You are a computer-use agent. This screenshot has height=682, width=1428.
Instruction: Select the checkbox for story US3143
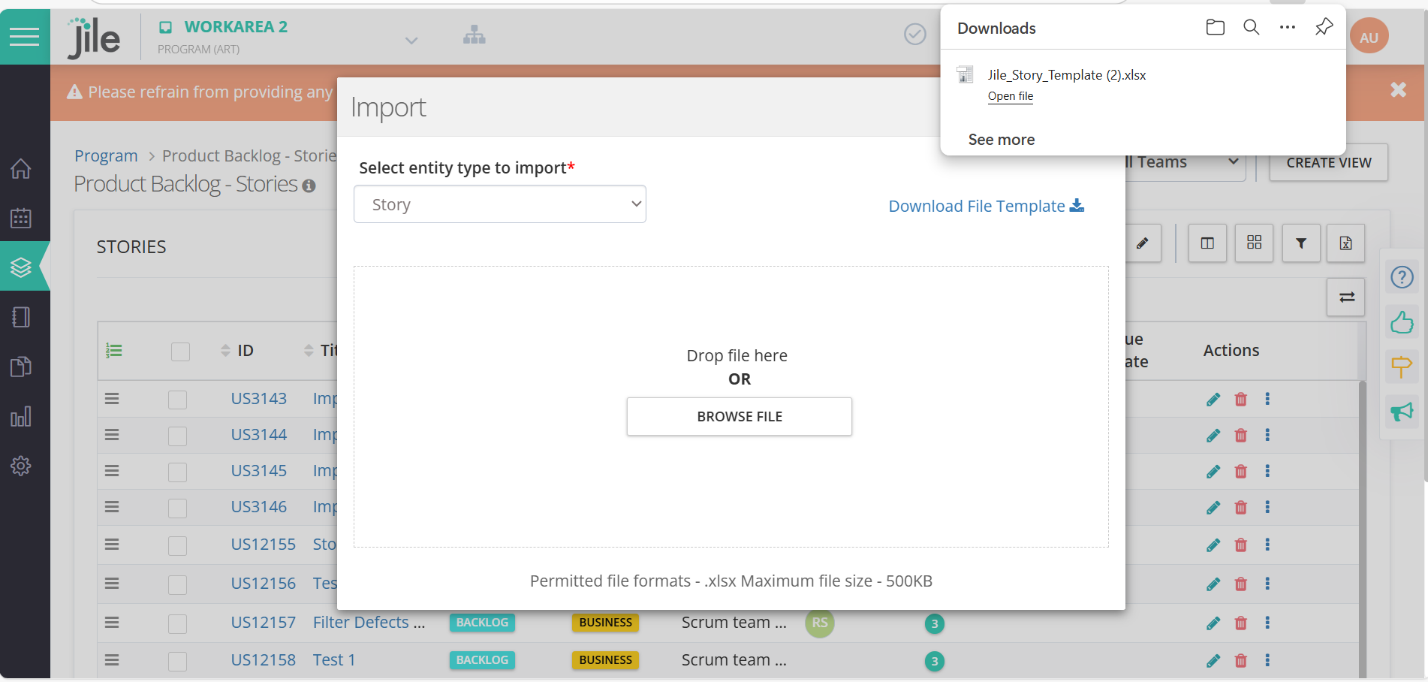coord(178,399)
